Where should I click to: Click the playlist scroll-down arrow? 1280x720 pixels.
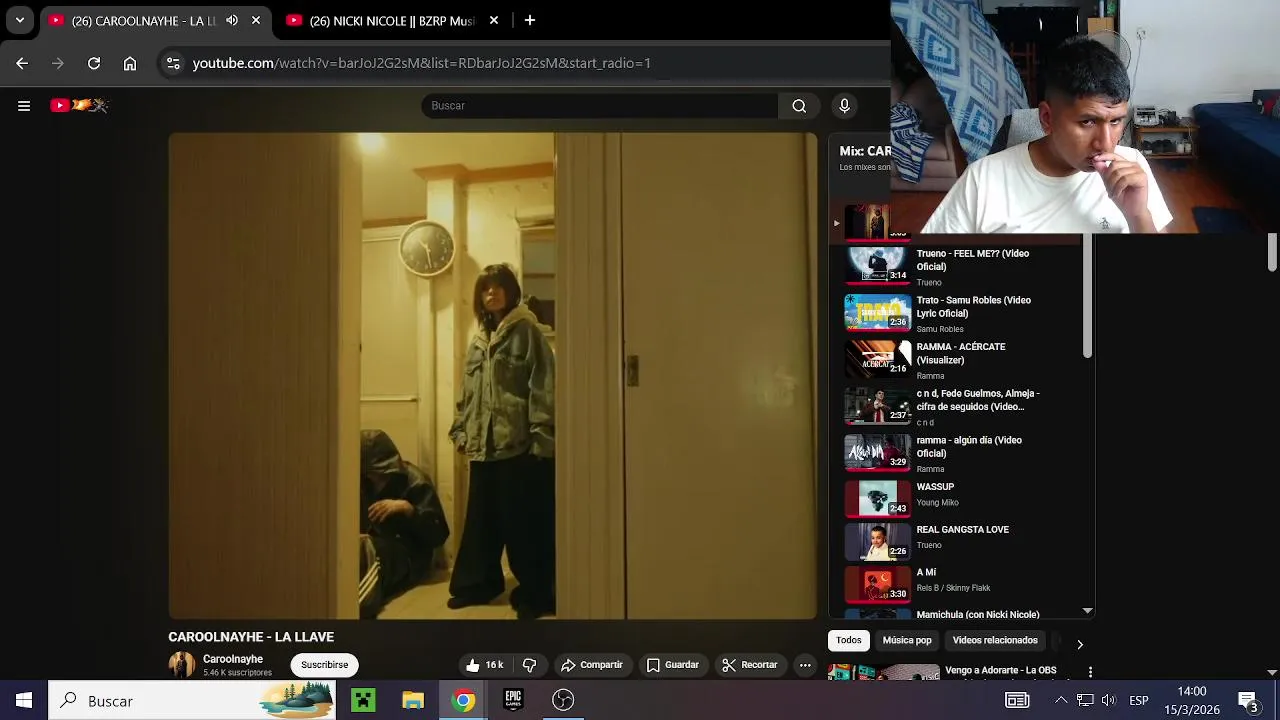click(1087, 611)
